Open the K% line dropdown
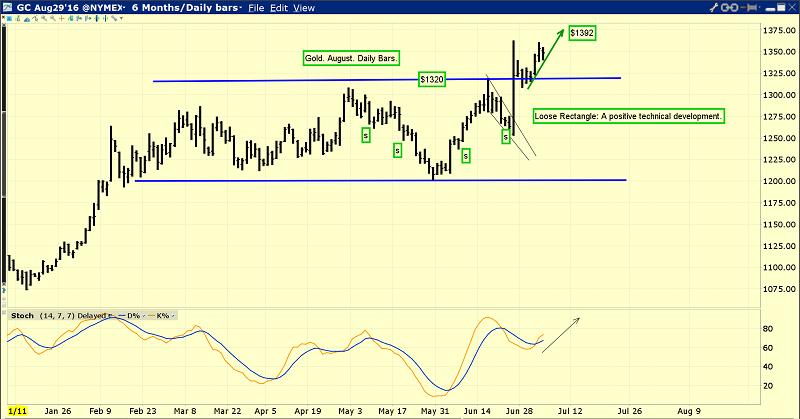This screenshot has height=419, width=800. coord(173,316)
